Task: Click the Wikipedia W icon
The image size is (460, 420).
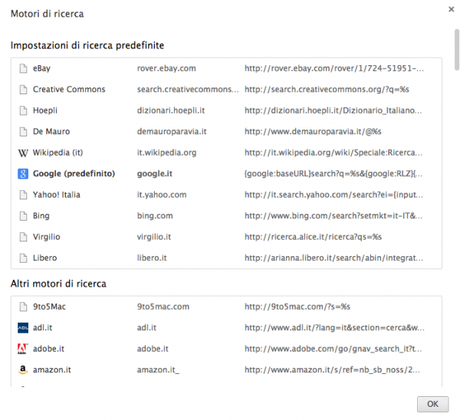Action: [x=23, y=153]
